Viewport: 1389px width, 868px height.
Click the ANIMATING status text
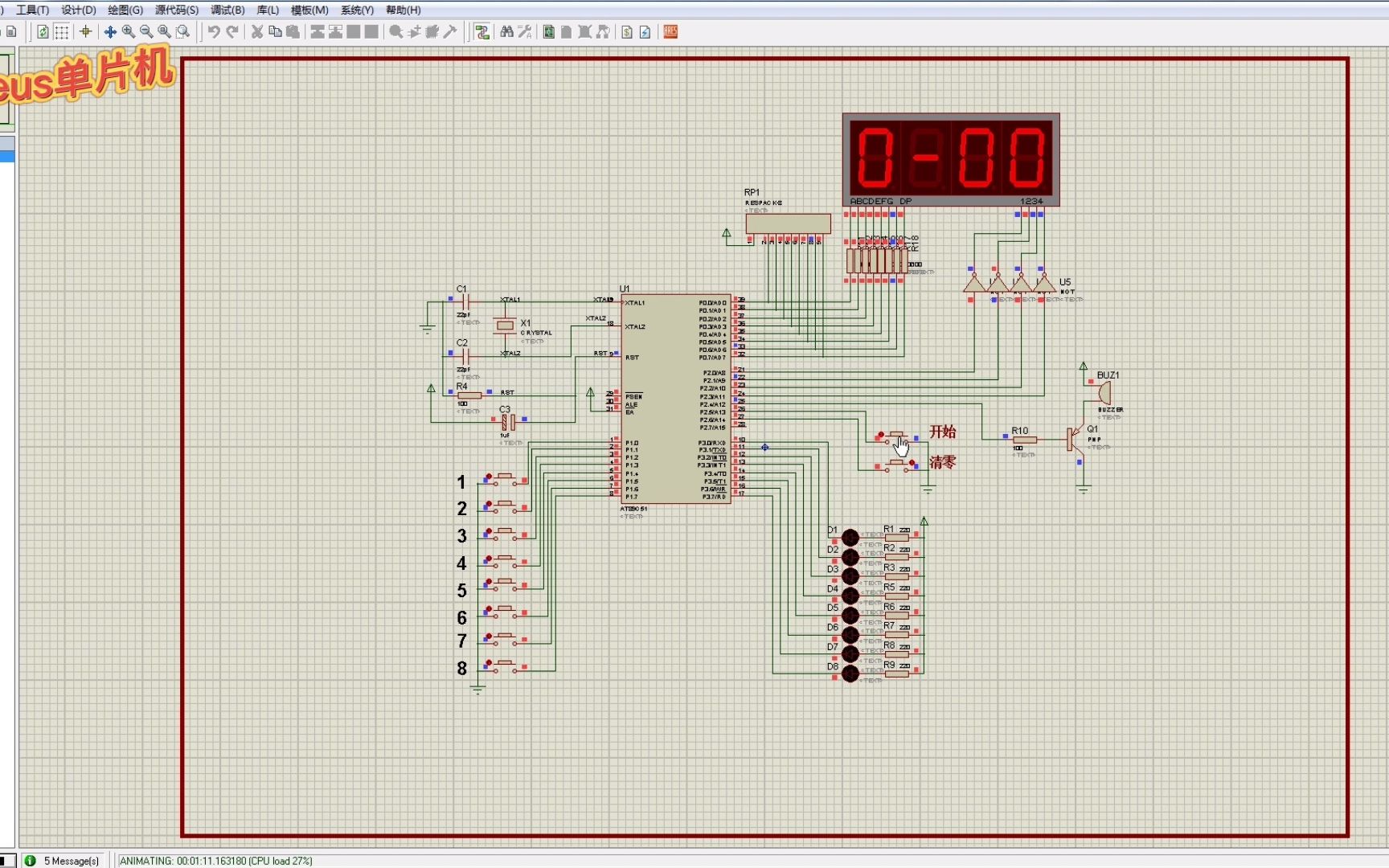(x=215, y=861)
